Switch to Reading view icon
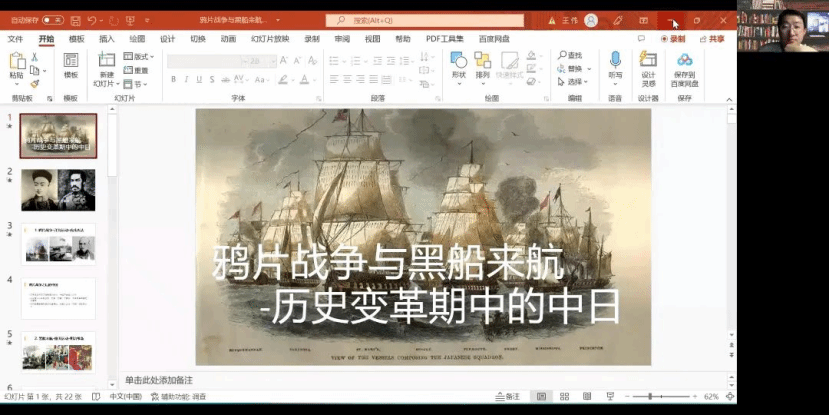 click(587, 396)
